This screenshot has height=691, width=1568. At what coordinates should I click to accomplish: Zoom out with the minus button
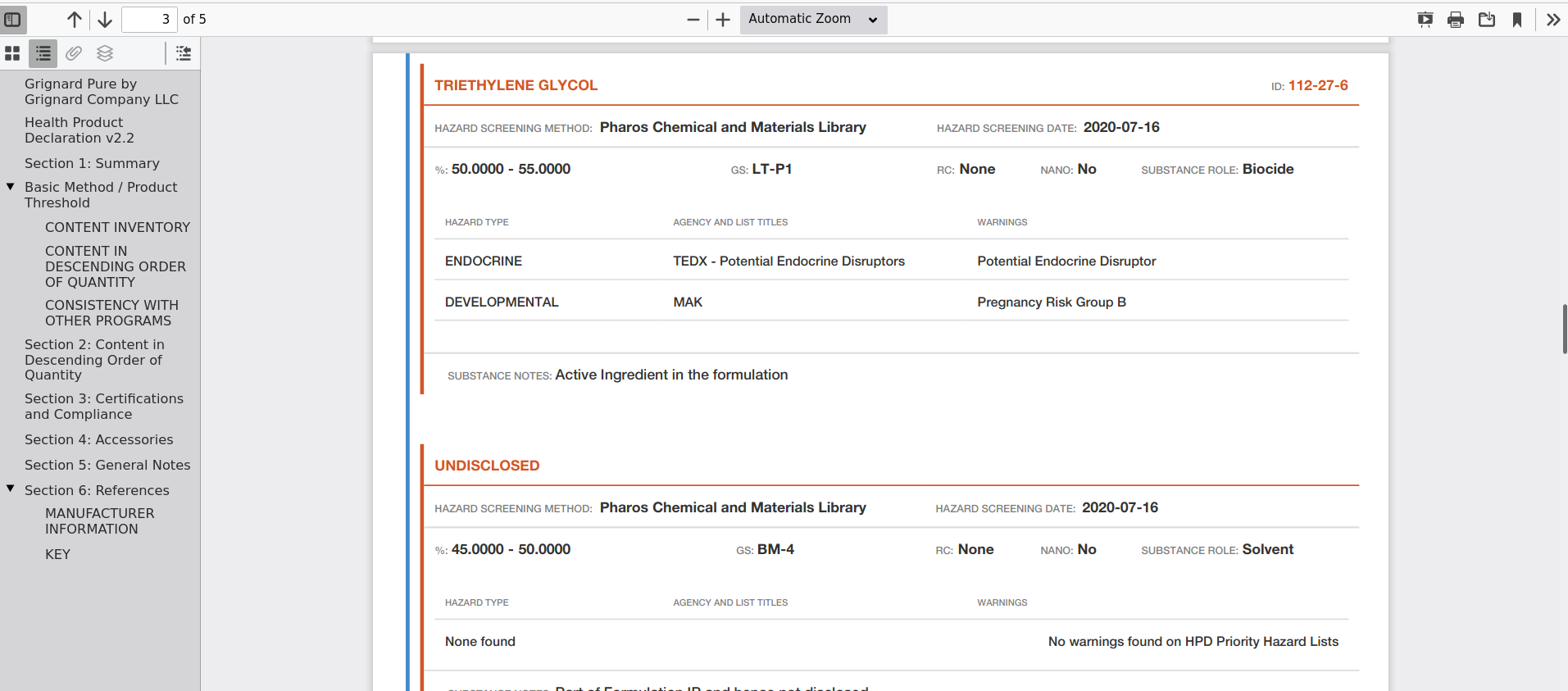pyautogui.click(x=693, y=20)
